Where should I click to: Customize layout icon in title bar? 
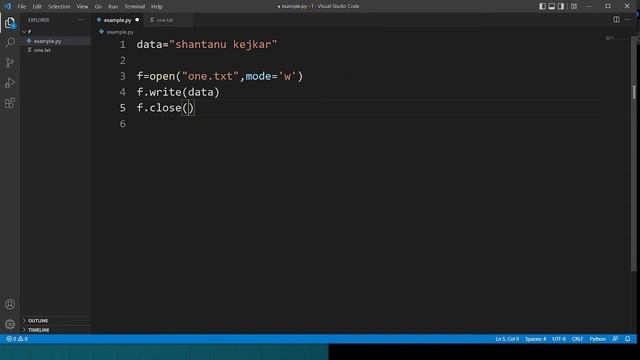pyautogui.click(x=574, y=6)
